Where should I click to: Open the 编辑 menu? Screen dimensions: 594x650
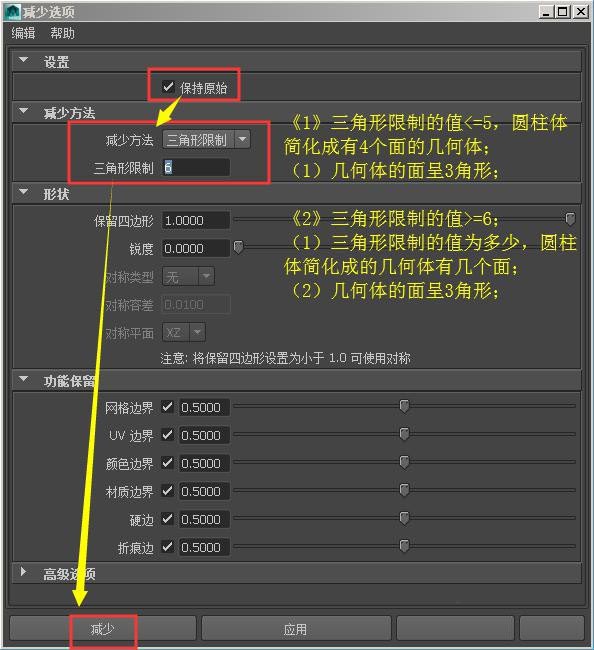23,33
